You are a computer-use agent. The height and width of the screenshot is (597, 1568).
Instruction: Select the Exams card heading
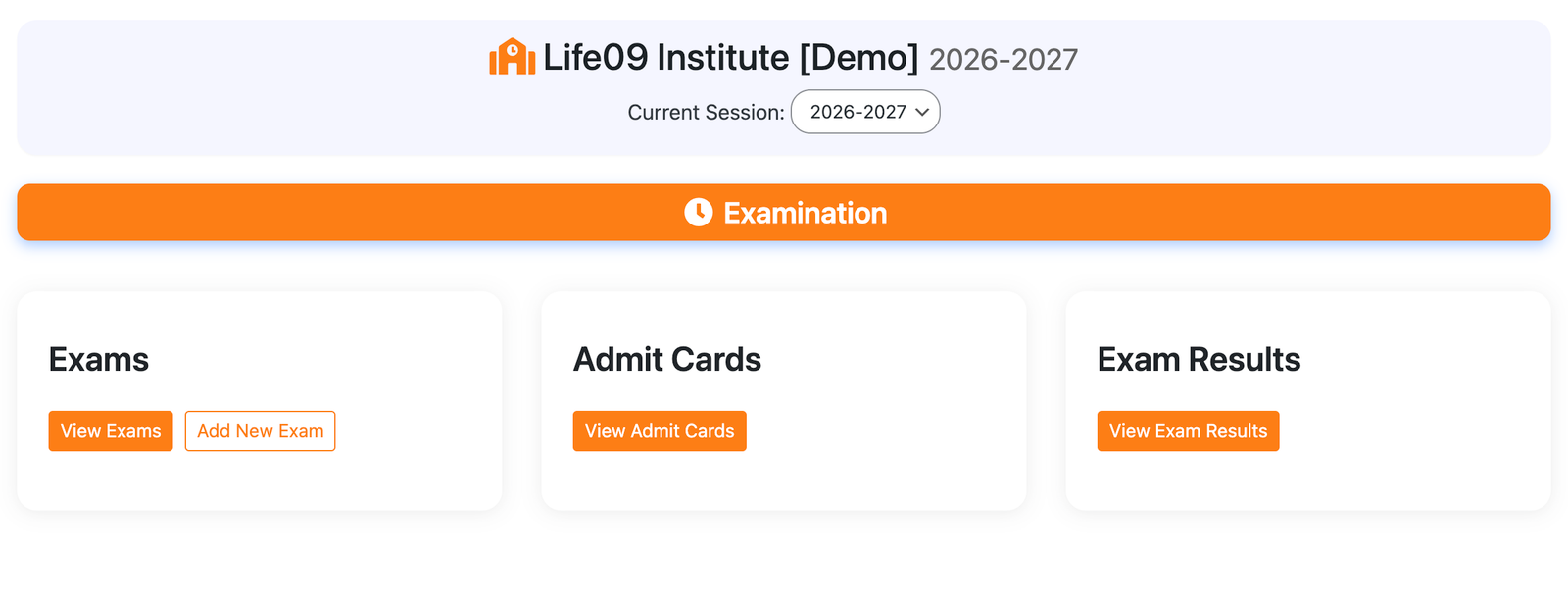coord(99,360)
